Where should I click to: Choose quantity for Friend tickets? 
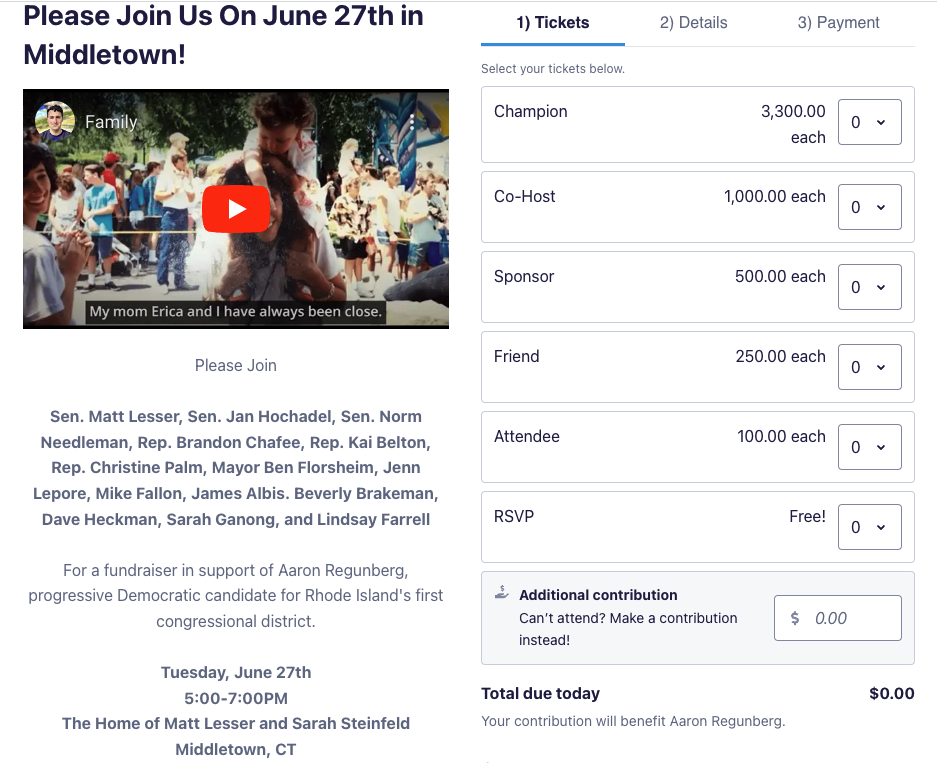[x=869, y=367]
